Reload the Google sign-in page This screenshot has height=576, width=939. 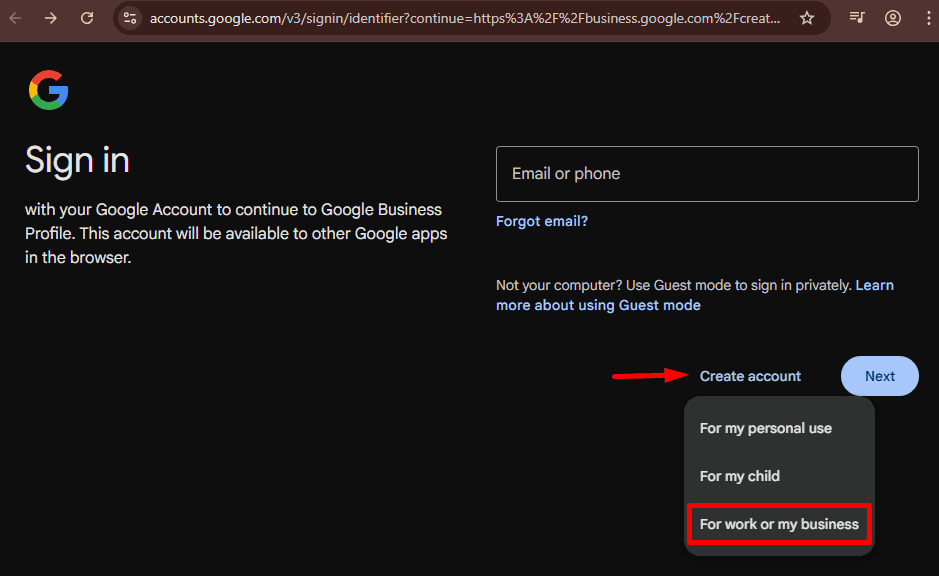tap(87, 18)
